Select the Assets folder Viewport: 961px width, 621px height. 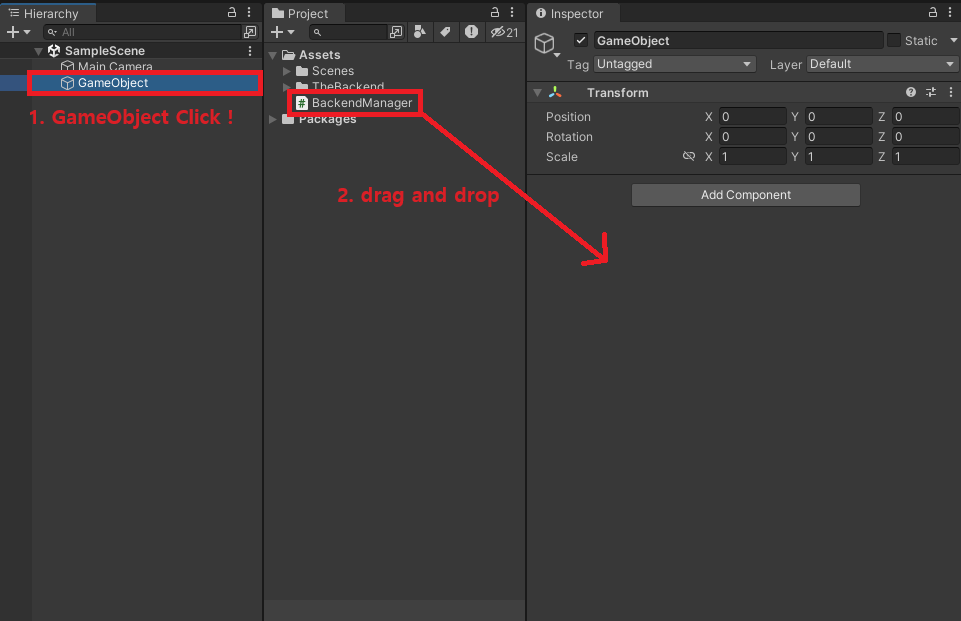click(x=319, y=55)
